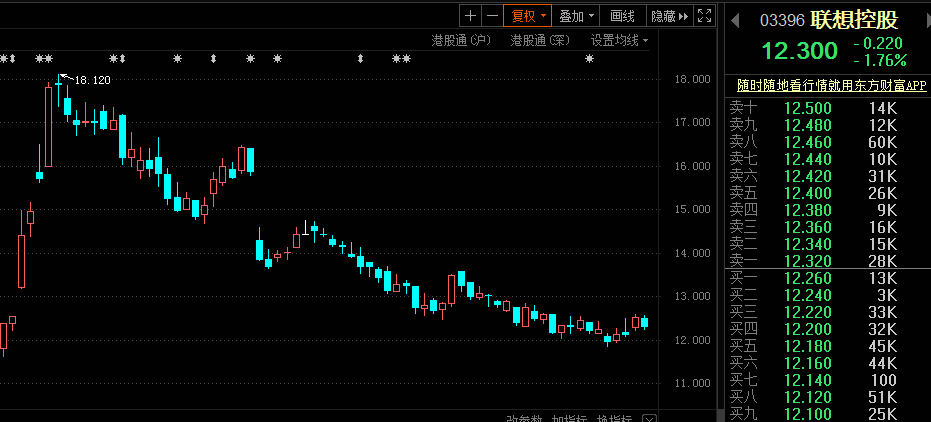Select the 画线 drawing tool tab
This screenshot has height=422, width=931.
coord(623,15)
